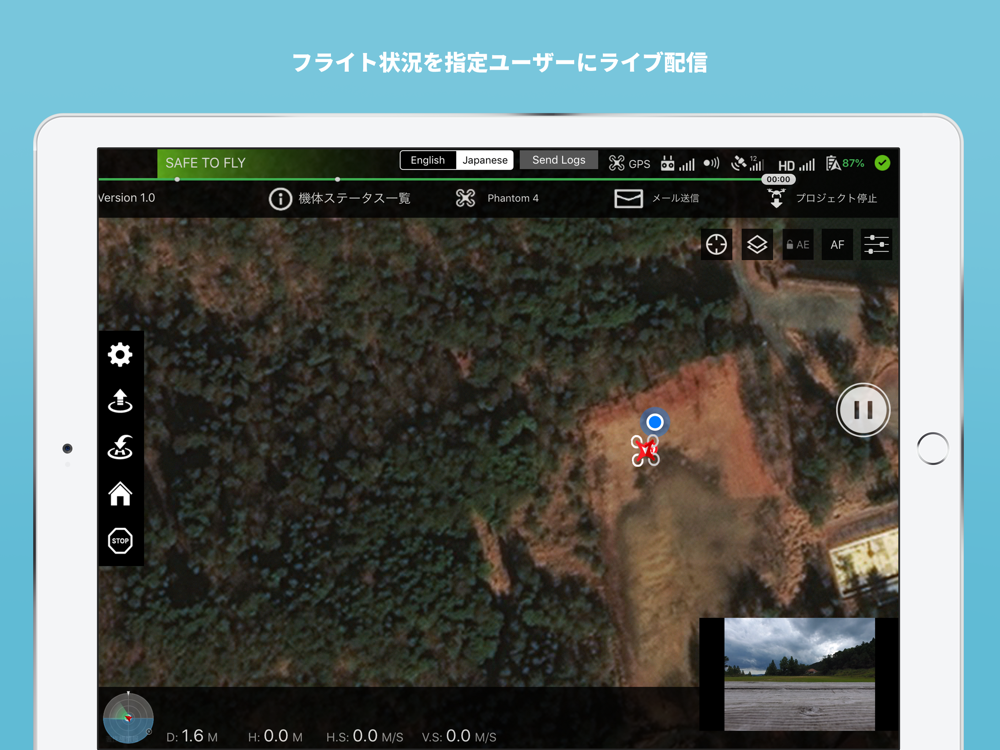The image size is (1000, 750).
Task: Click メール送信 send mail button
Action: [x=656, y=198]
